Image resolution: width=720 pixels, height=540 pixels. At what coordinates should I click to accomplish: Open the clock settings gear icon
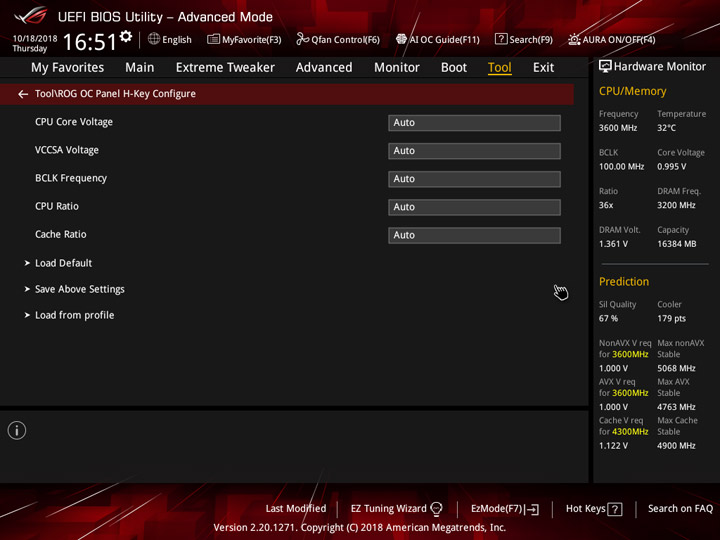(x=126, y=36)
